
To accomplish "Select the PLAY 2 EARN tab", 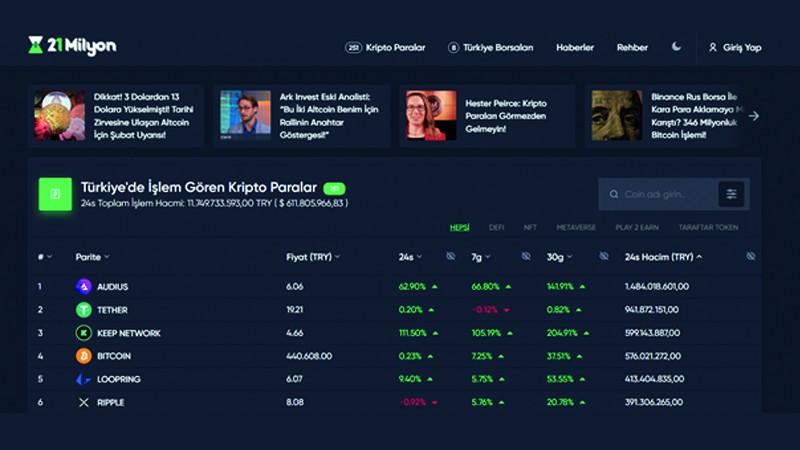I will click(x=637, y=228).
